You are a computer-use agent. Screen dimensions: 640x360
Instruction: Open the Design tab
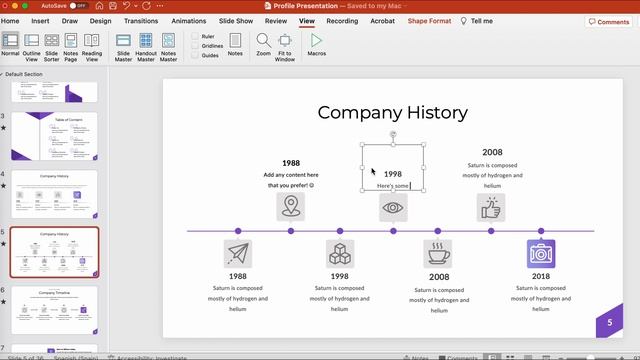[x=100, y=21]
